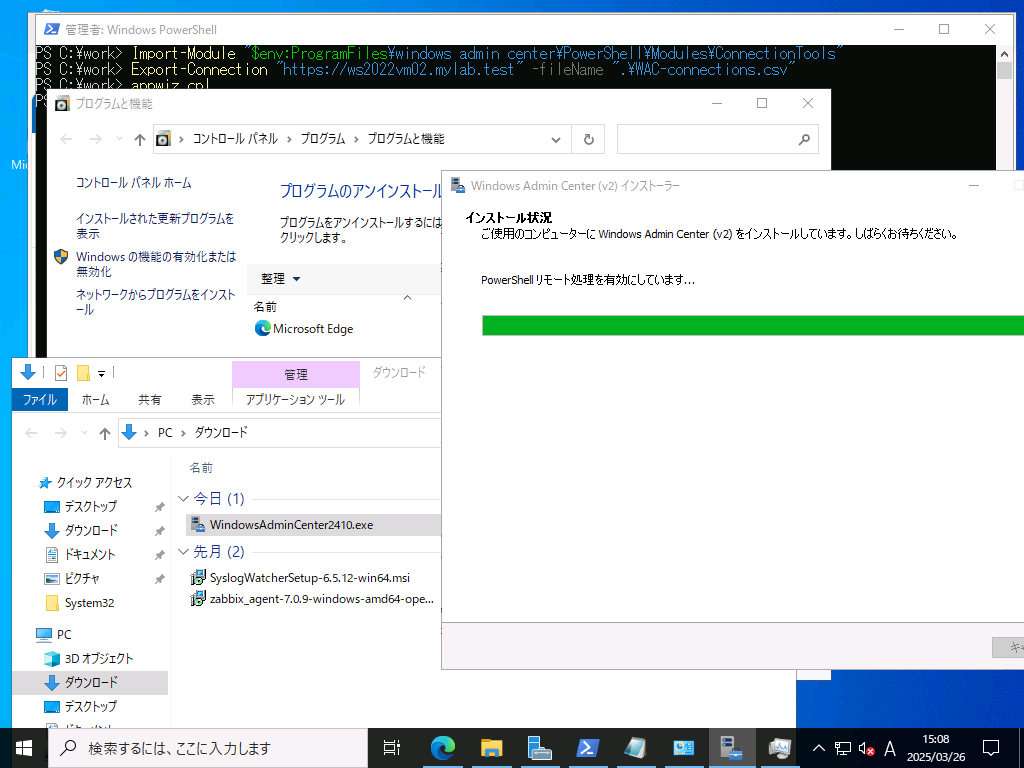1024x768 pixels.
Task: Click the search magnifier in Programs and Features
Action: 804,139
